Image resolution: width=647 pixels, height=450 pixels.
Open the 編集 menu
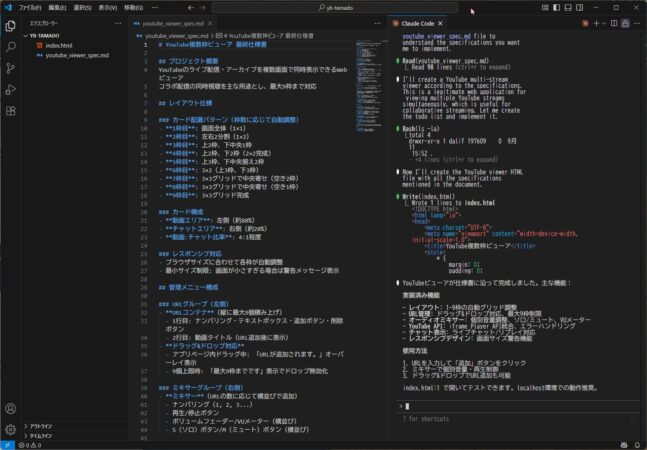(x=57, y=7)
